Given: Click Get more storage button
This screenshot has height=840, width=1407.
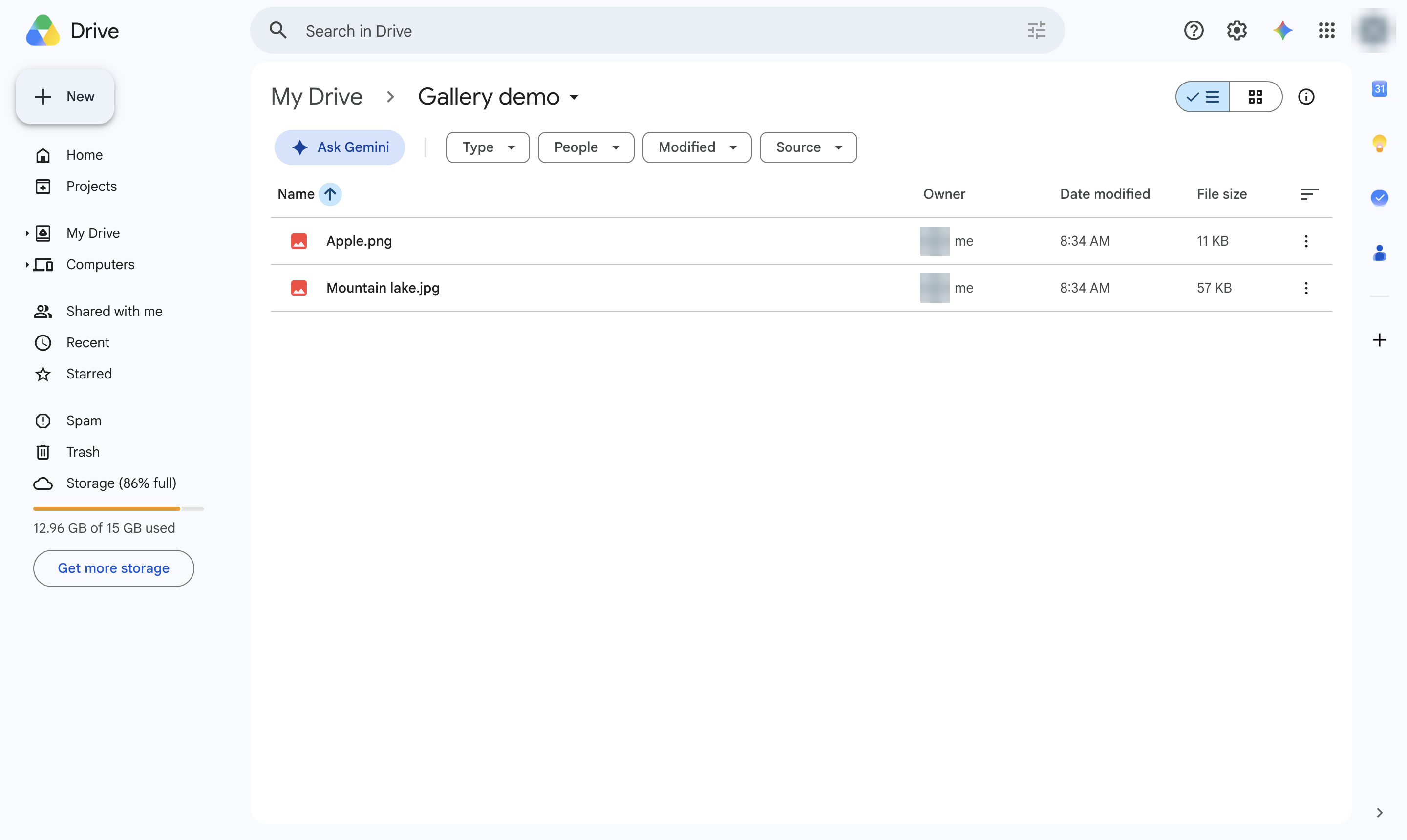Looking at the screenshot, I should [113, 568].
